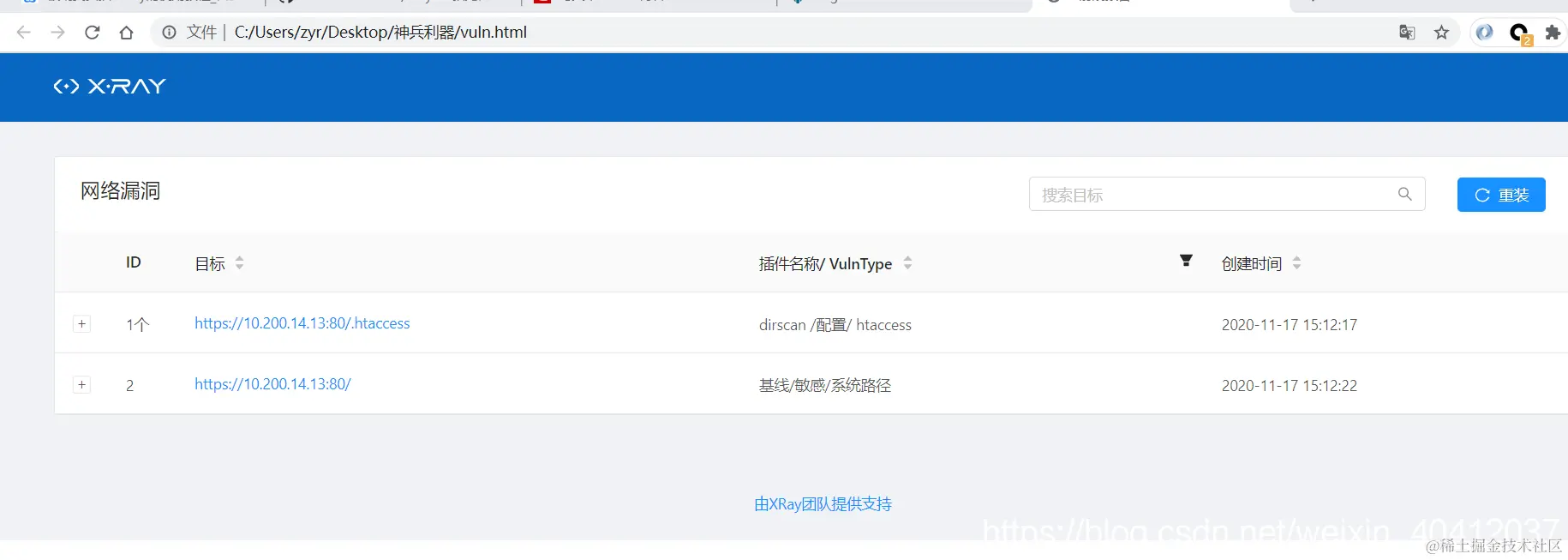Click the translate page icon
This screenshot has height=560, width=1568.
(x=1407, y=33)
